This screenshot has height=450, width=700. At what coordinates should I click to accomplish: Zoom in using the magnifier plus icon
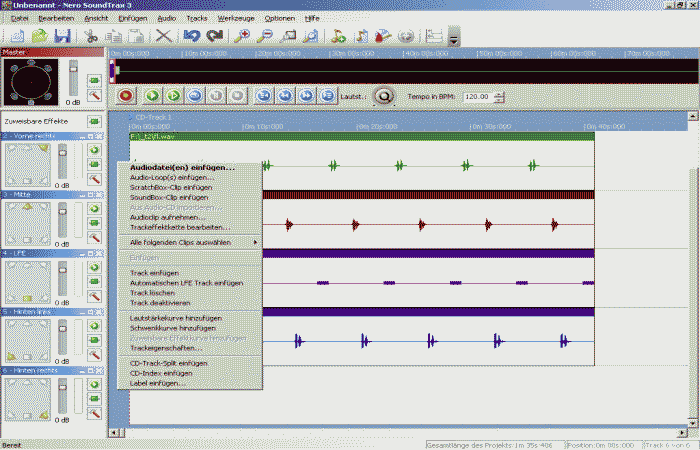click(243, 36)
